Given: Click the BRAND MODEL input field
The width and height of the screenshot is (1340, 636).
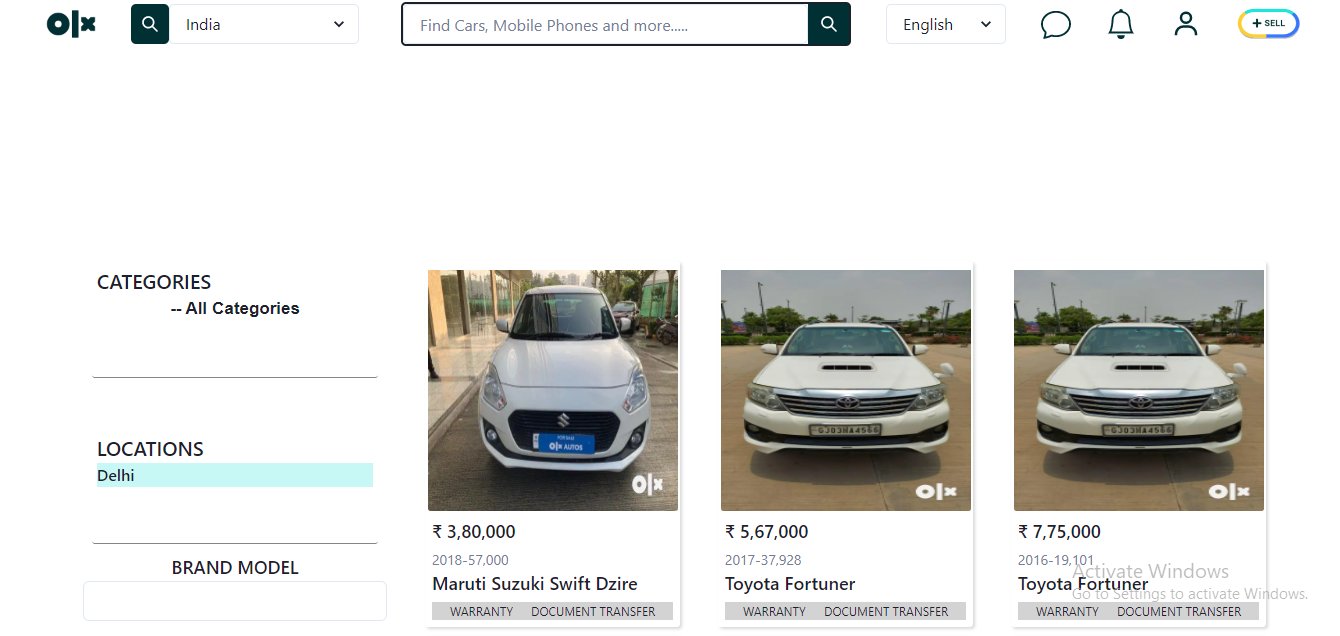Looking at the screenshot, I should 235,601.
